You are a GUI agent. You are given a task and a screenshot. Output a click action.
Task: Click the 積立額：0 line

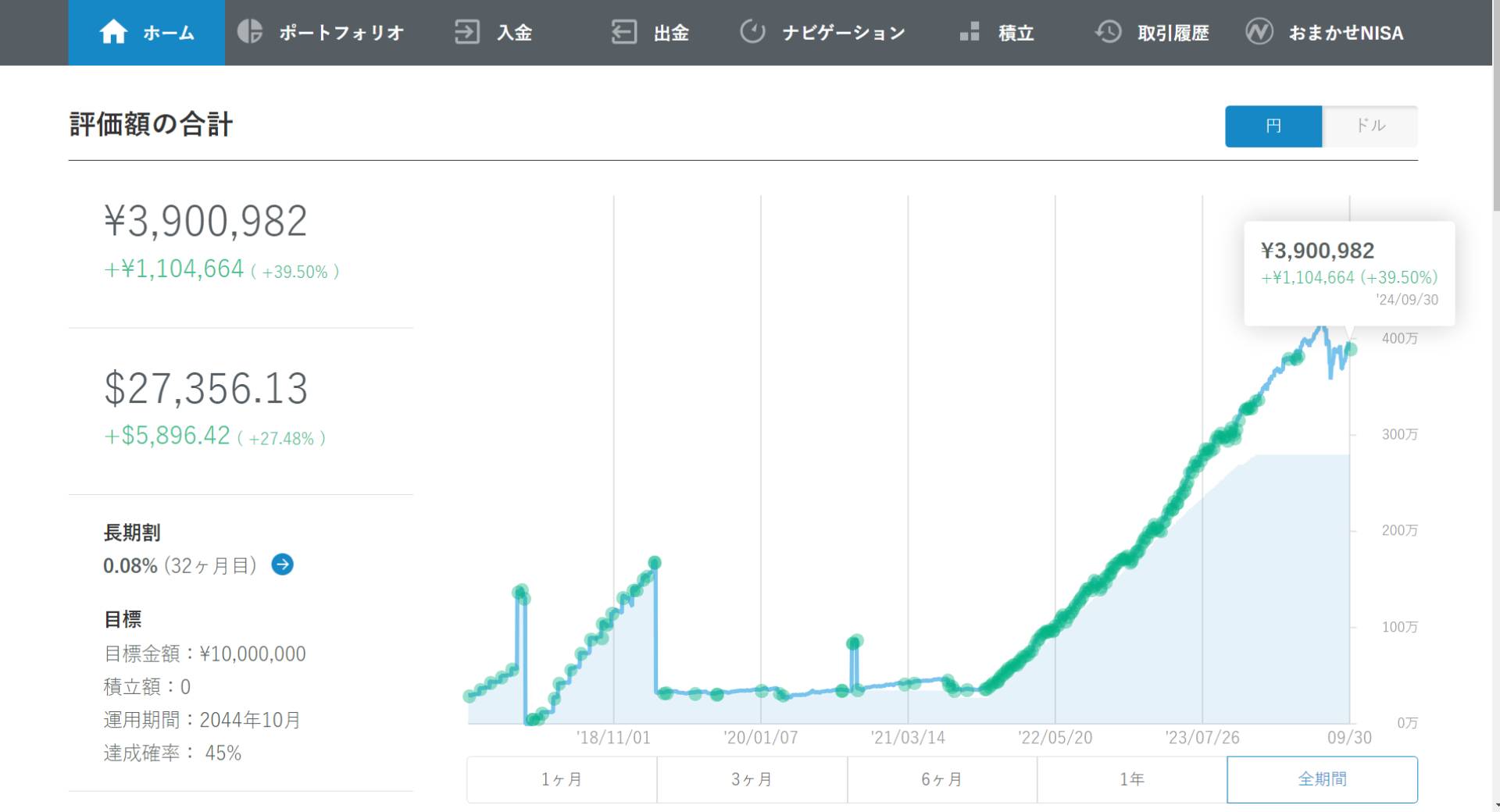147,687
